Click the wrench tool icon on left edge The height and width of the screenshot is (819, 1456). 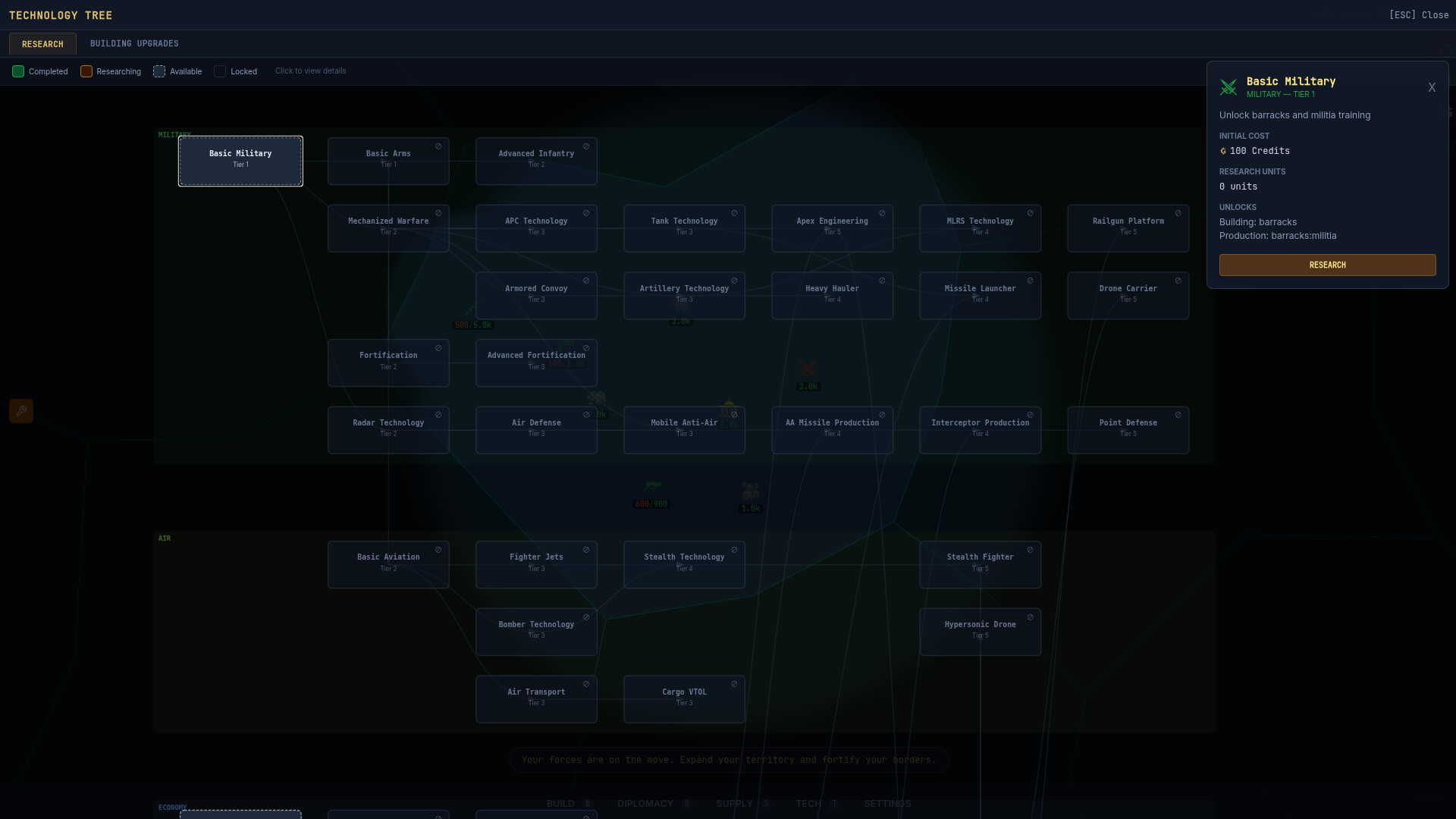click(x=21, y=411)
